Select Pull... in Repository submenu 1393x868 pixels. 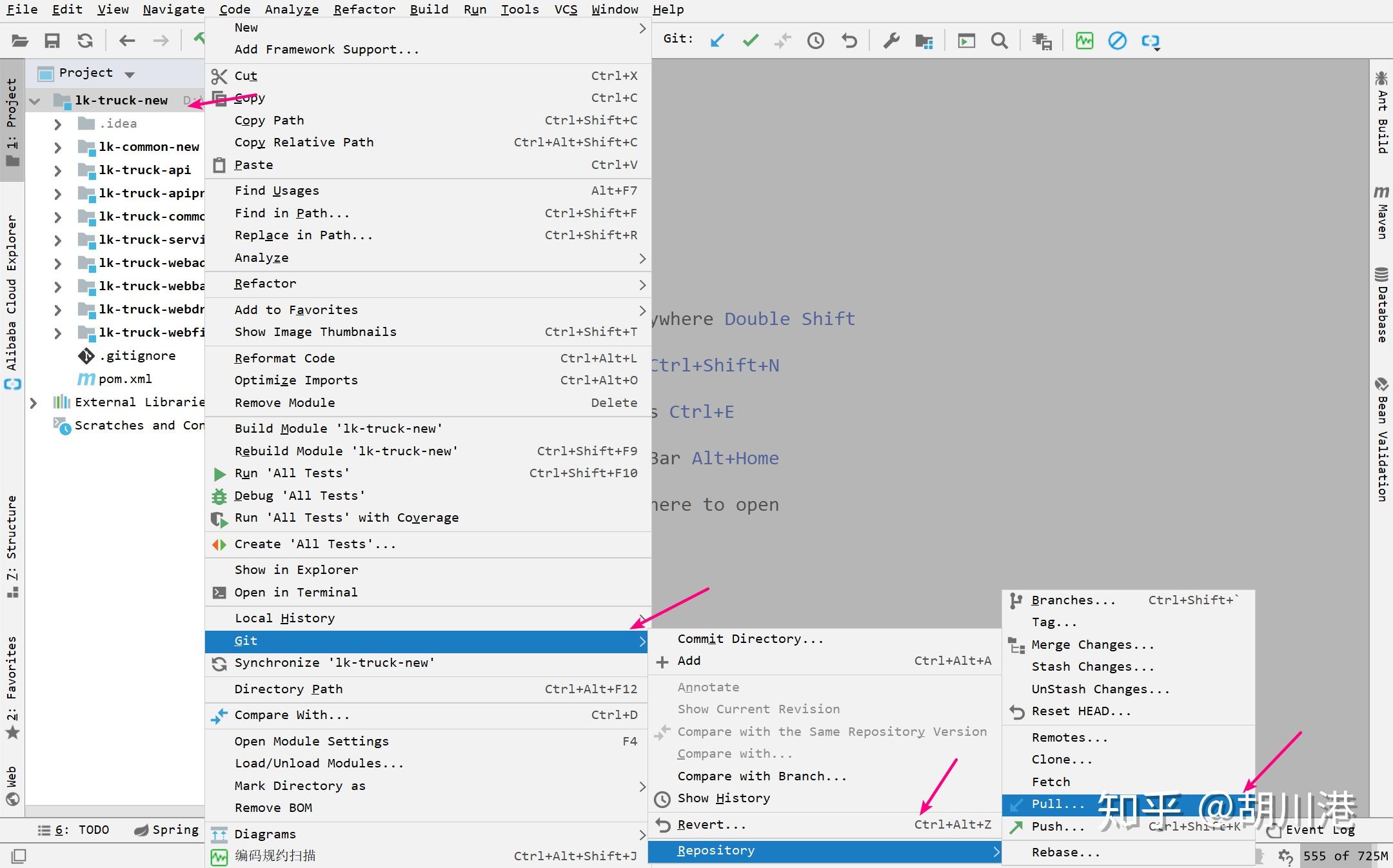(1058, 804)
